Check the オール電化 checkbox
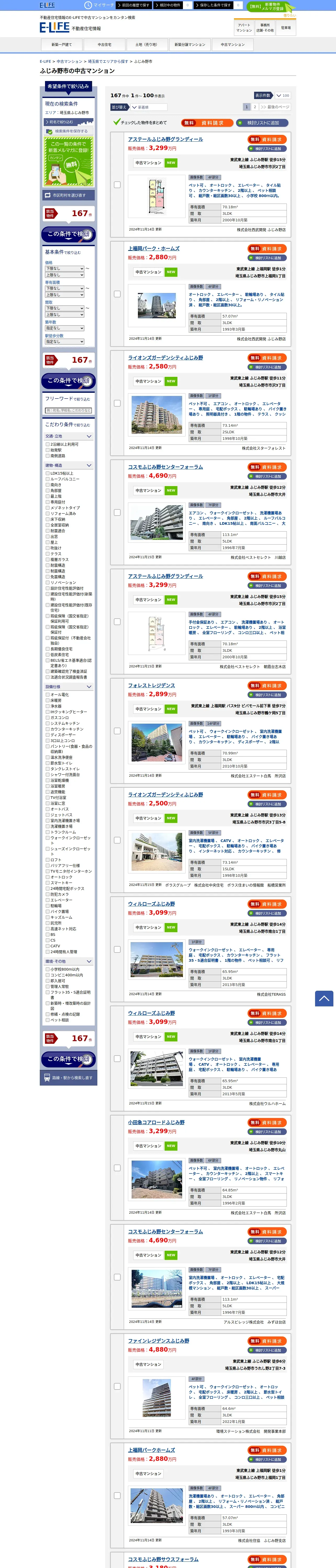336x1568 pixels. [x=48, y=695]
